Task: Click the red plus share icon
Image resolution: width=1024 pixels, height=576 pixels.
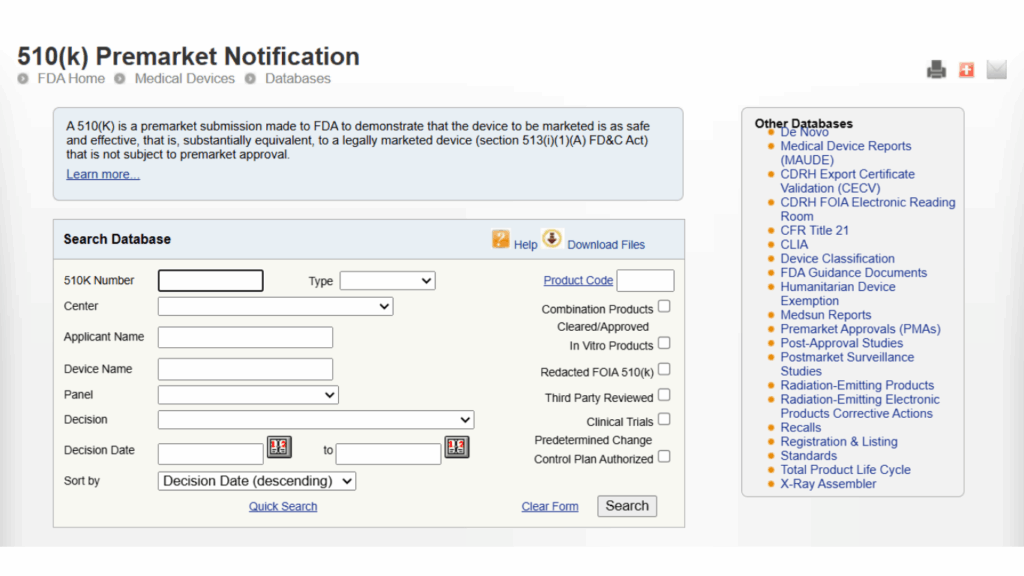Action: (x=966, y=70)
